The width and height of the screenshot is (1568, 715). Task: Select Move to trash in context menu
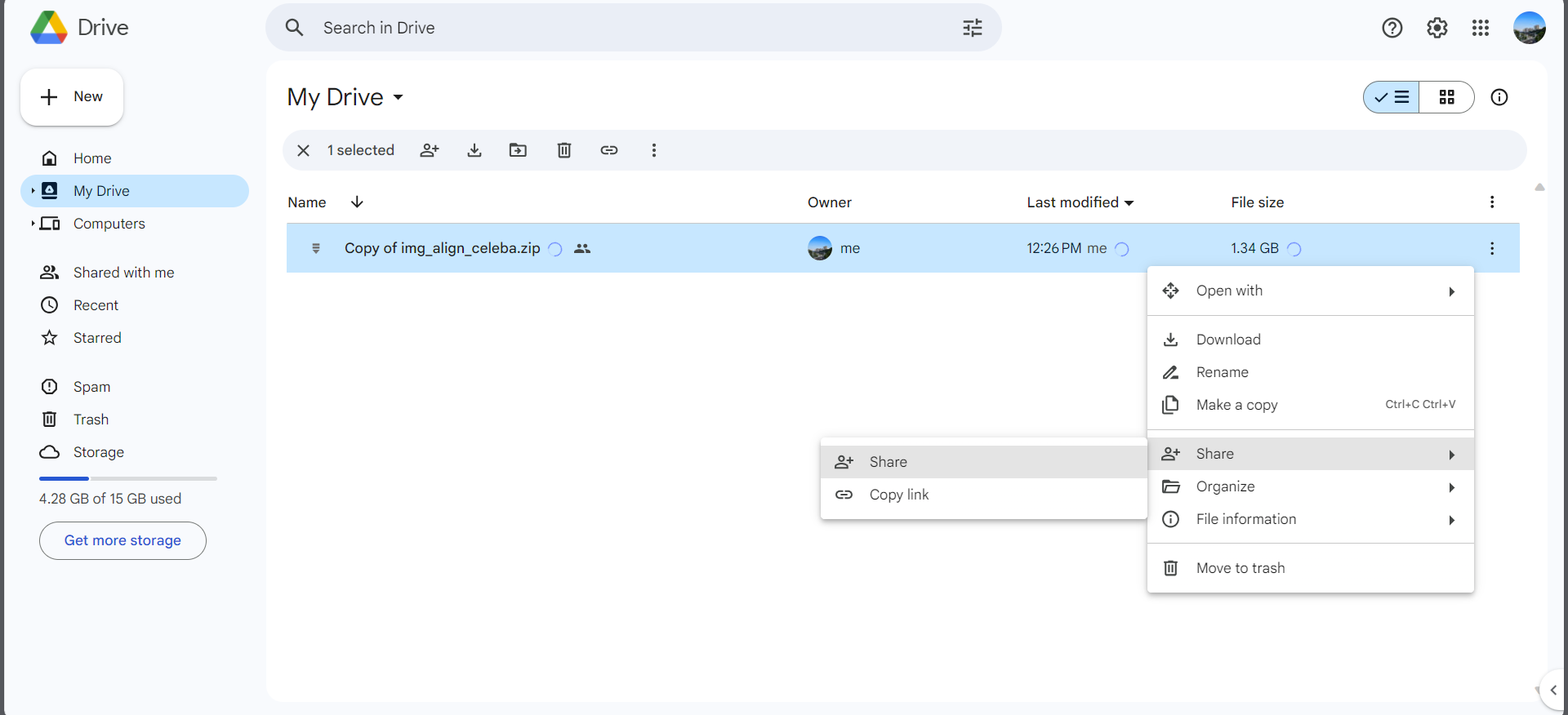point(1240,568)
